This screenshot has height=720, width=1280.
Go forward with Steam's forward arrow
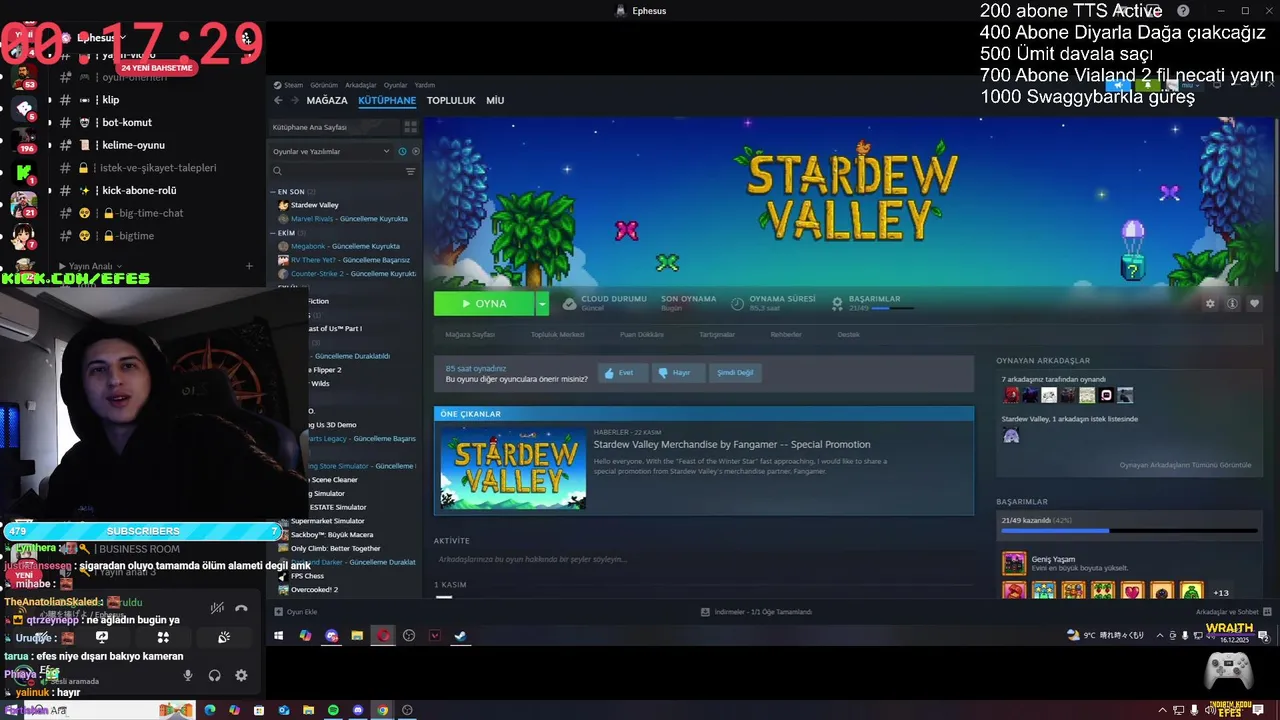(294, 100)
